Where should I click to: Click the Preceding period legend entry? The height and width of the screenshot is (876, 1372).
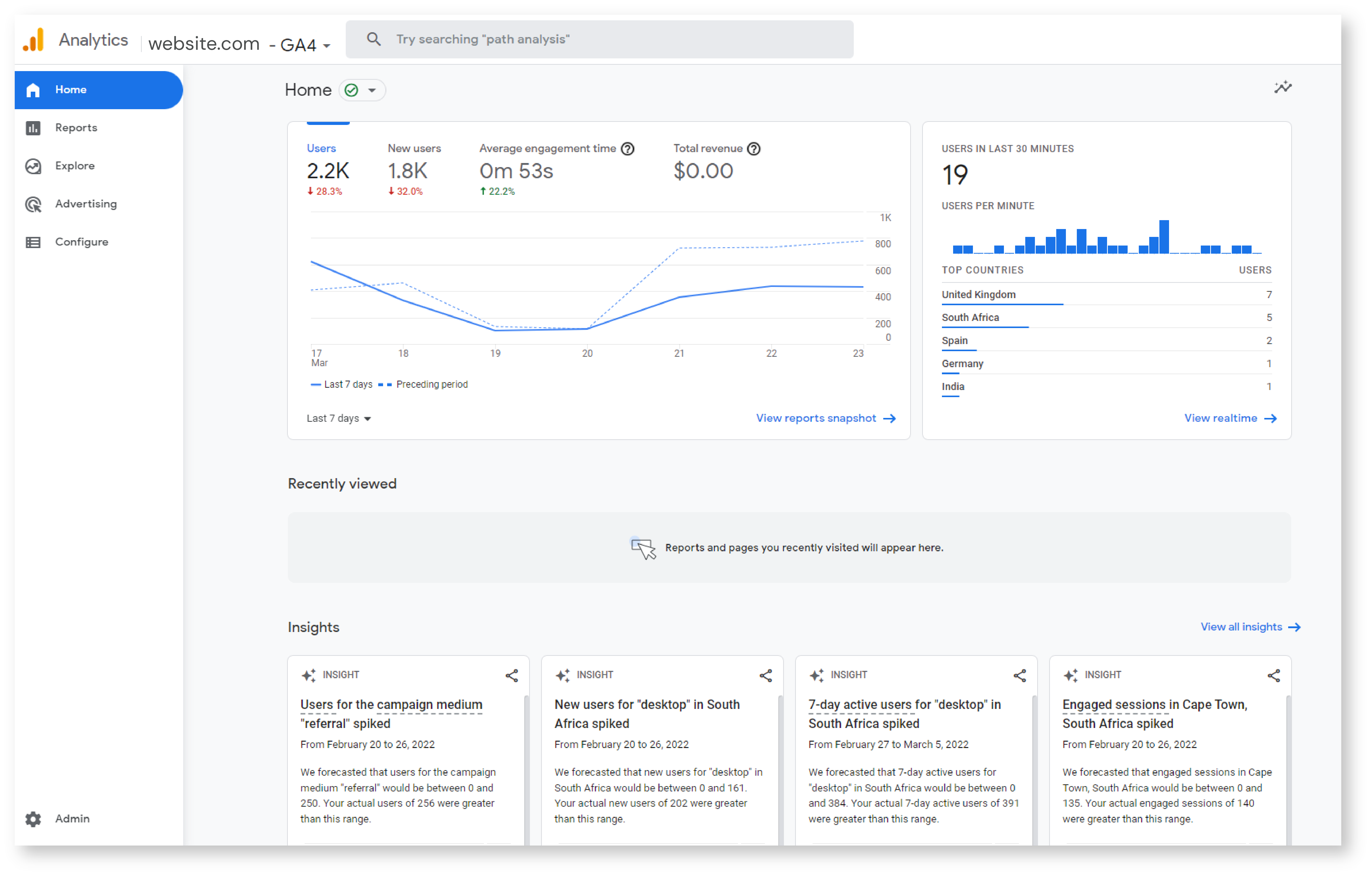click(423, 384)
